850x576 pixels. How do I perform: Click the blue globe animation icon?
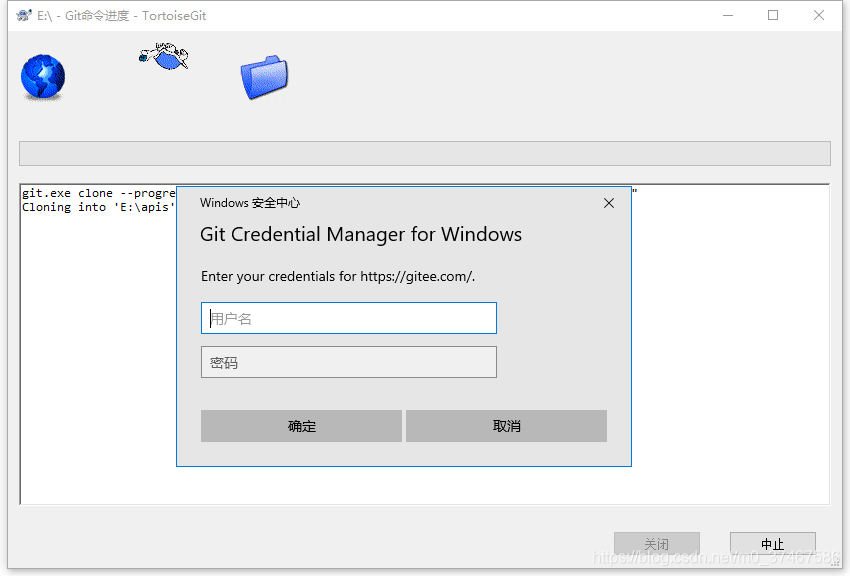click(43, 77)
